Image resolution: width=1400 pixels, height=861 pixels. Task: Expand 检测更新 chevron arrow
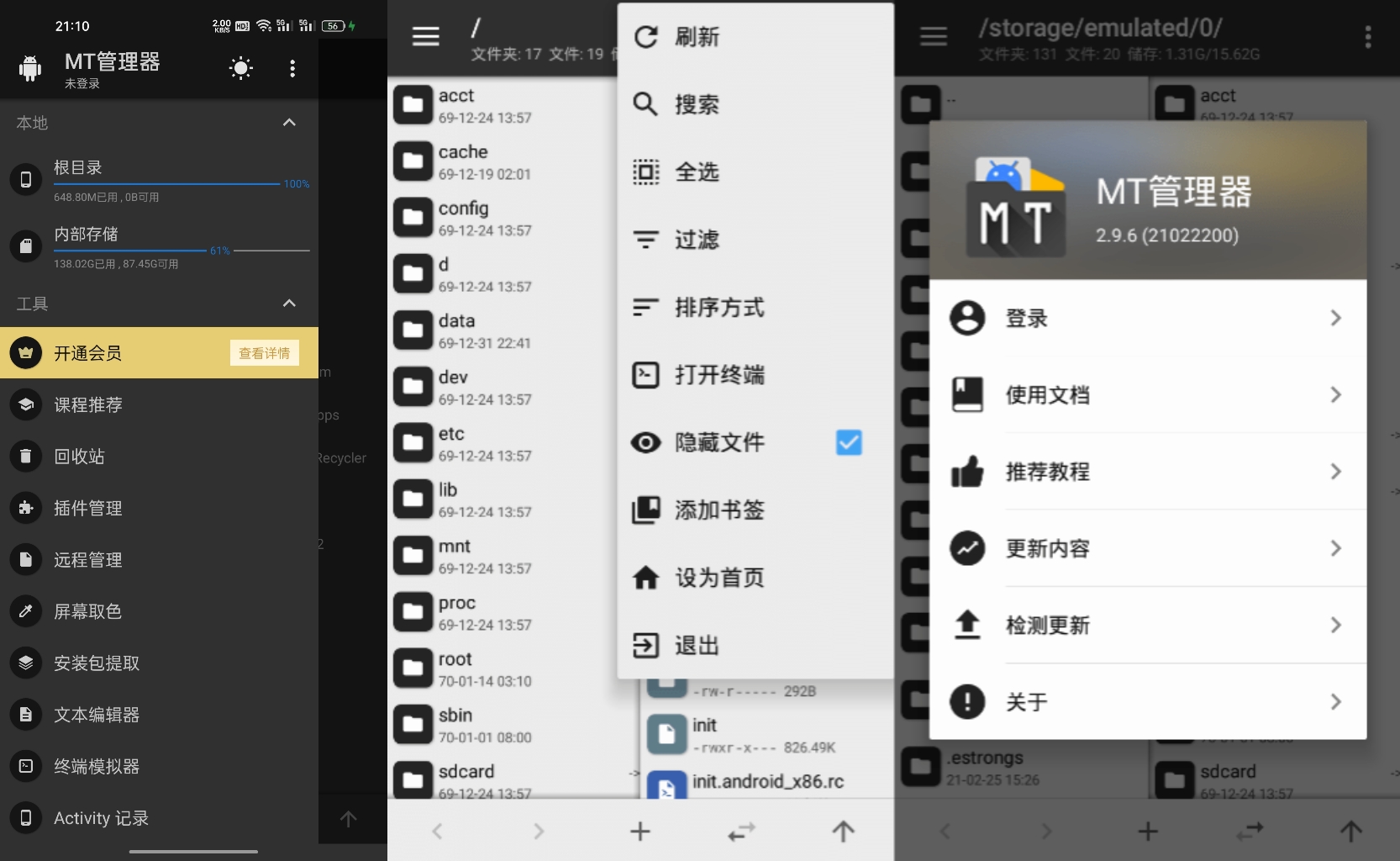point(1336,625)
